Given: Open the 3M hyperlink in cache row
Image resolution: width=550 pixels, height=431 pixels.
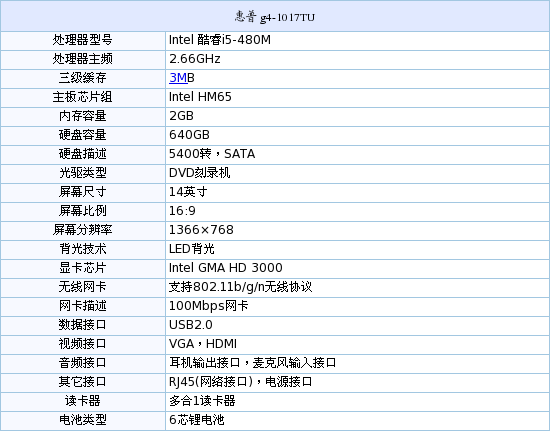Looking at the screenshot, I should (178, 78).
